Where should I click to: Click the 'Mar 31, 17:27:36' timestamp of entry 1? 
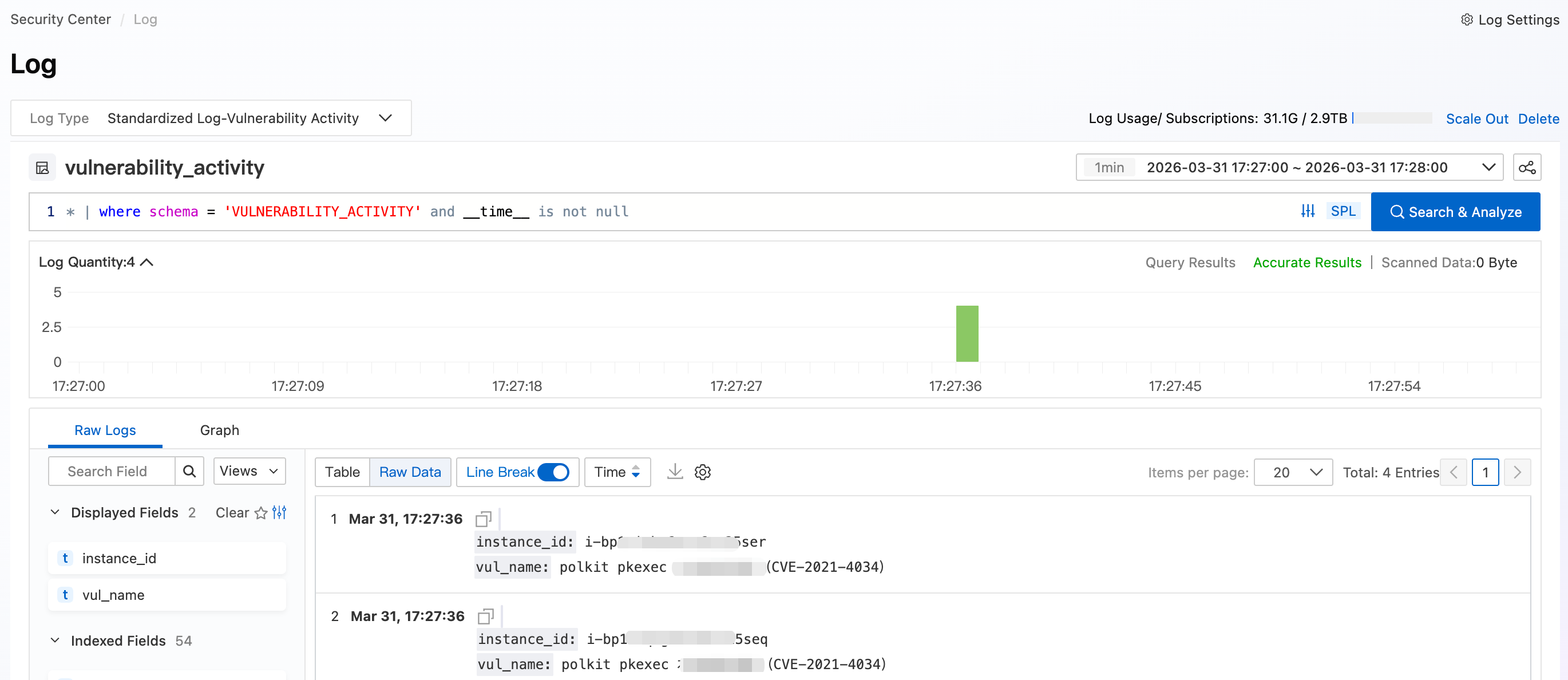click(x=405, y=519)
